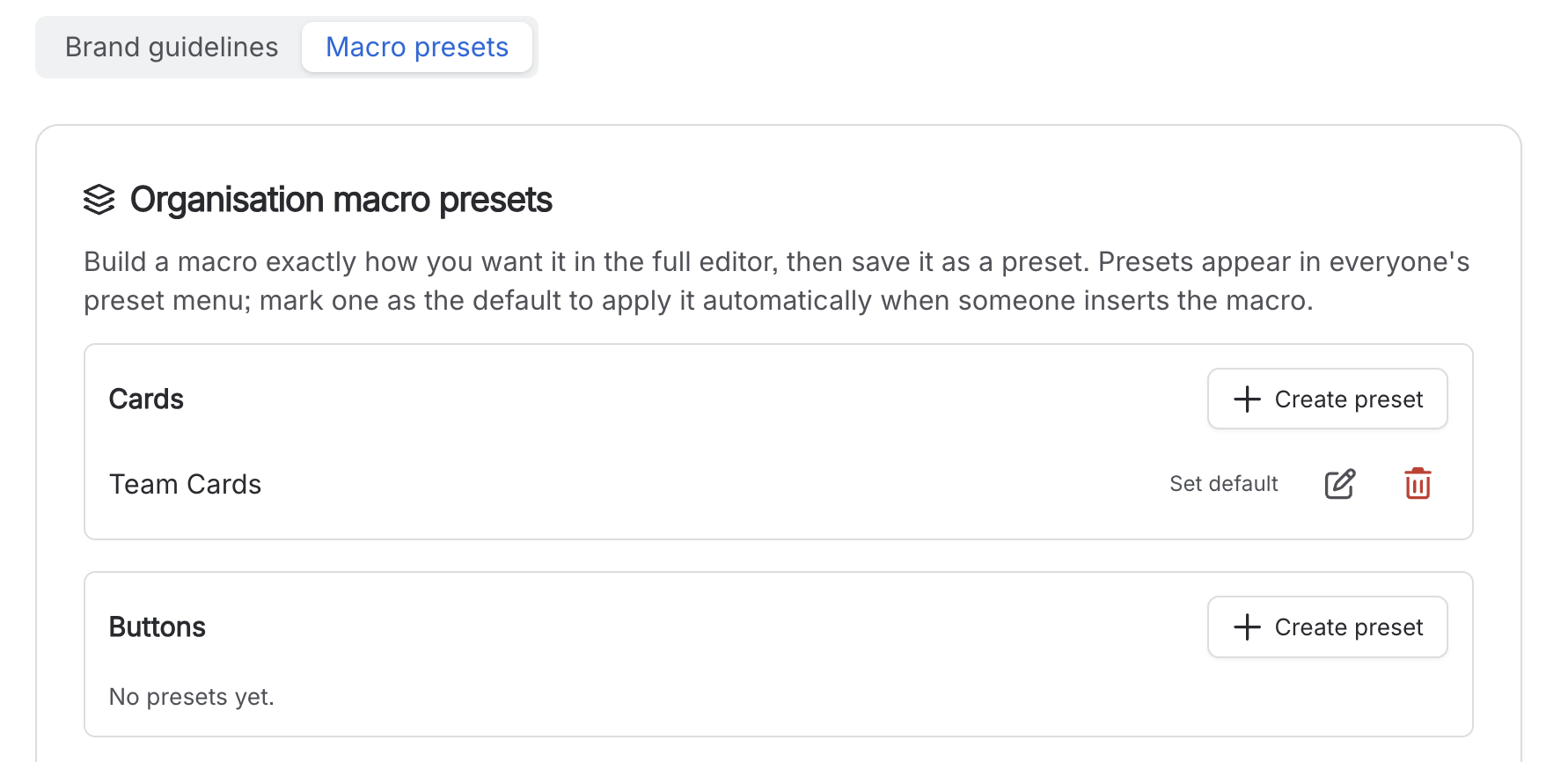1568x762 pixels.
Task: Create a new preset for Cards
Action: coord(1328,399)
